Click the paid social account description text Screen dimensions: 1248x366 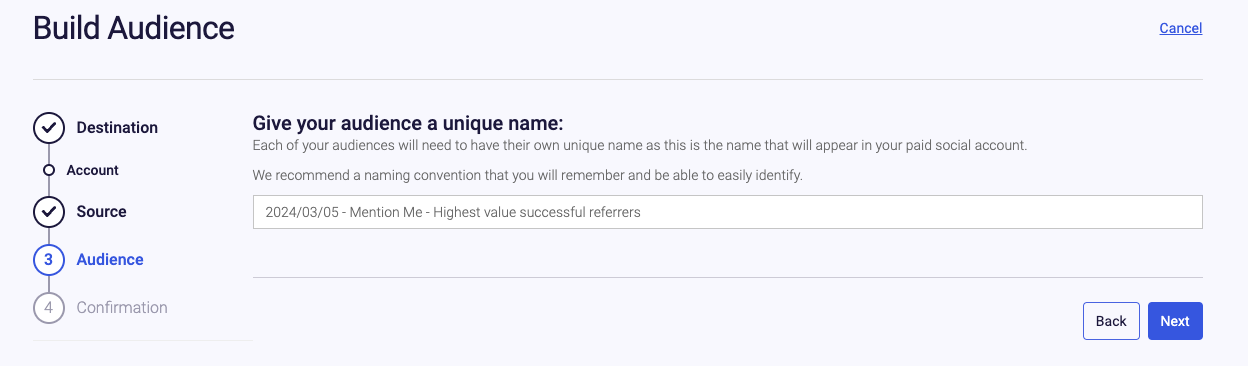click(x=640, y=146)
